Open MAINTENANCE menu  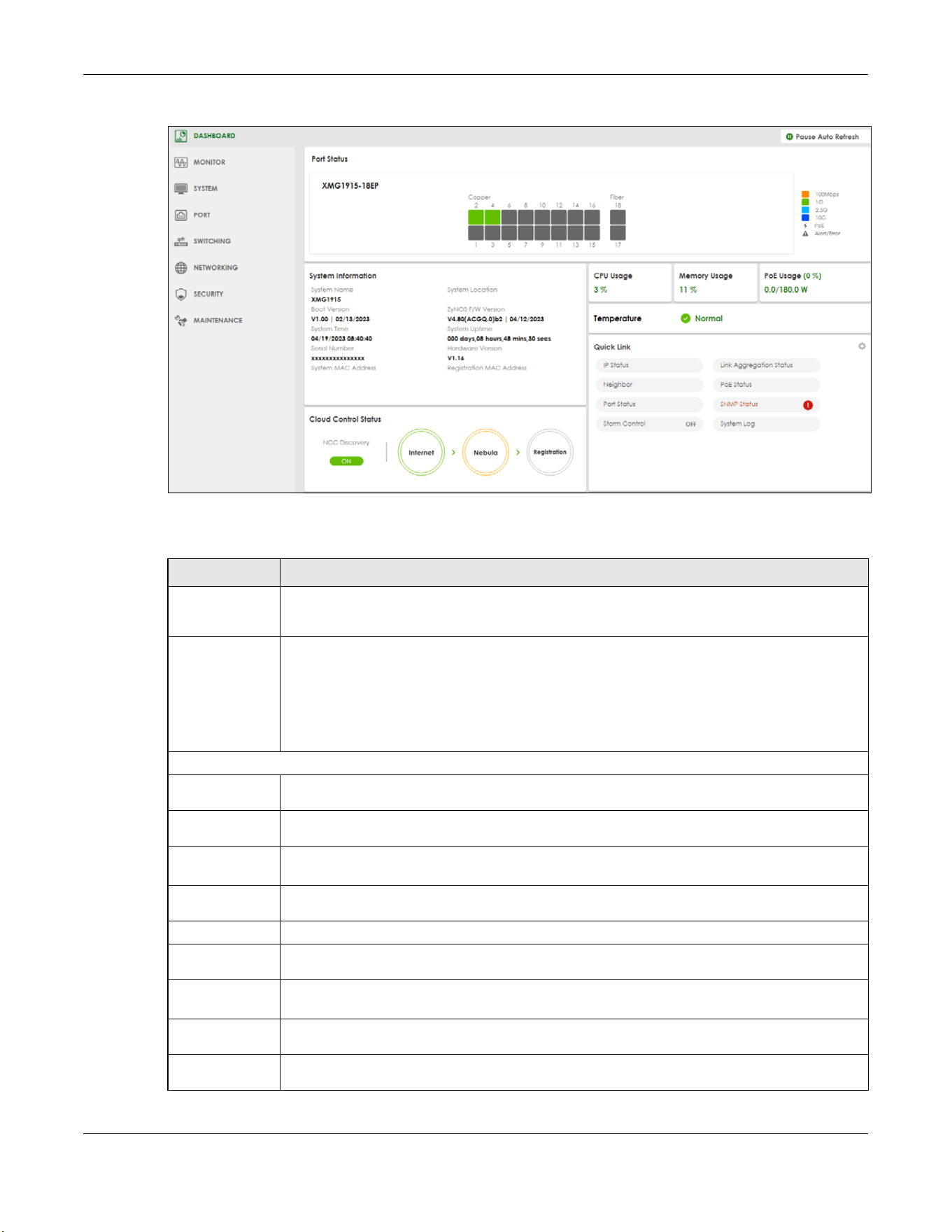click(x=218, y=320)
